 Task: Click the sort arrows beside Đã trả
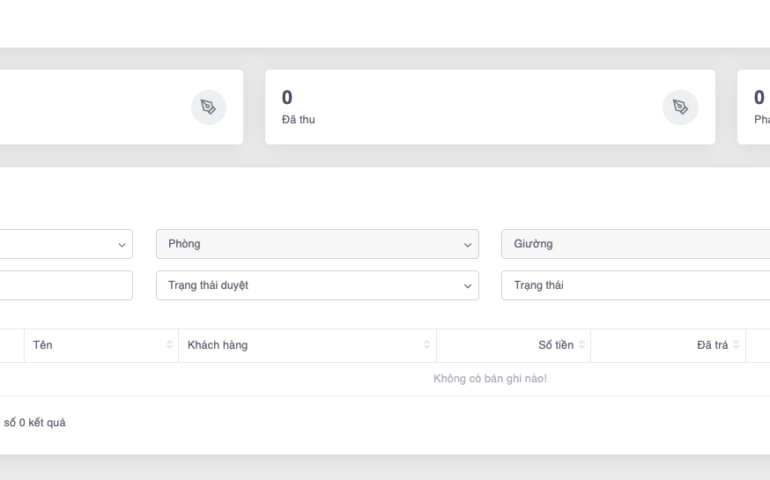pyautogui.click(x=737, y=345)
